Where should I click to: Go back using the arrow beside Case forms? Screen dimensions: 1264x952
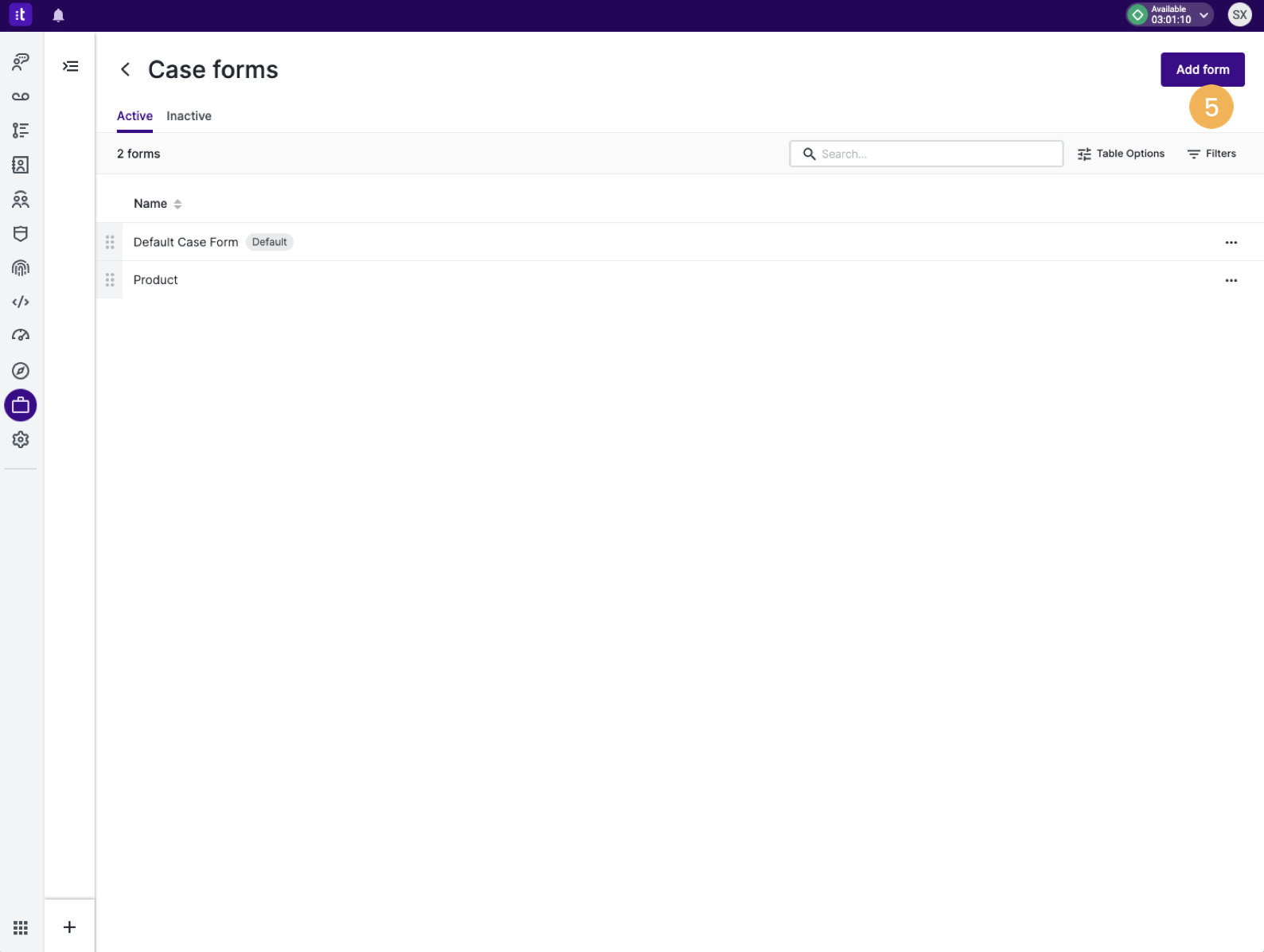coord(125,69)
